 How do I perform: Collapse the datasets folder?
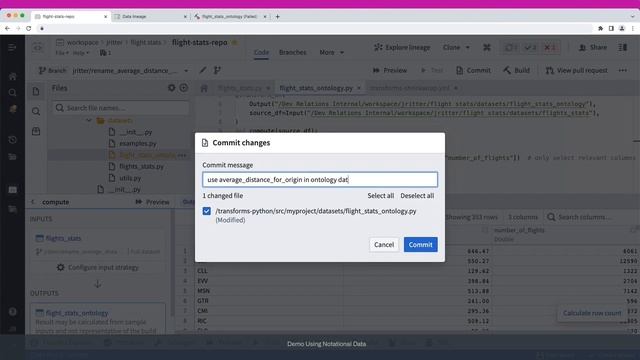point(89,120)
